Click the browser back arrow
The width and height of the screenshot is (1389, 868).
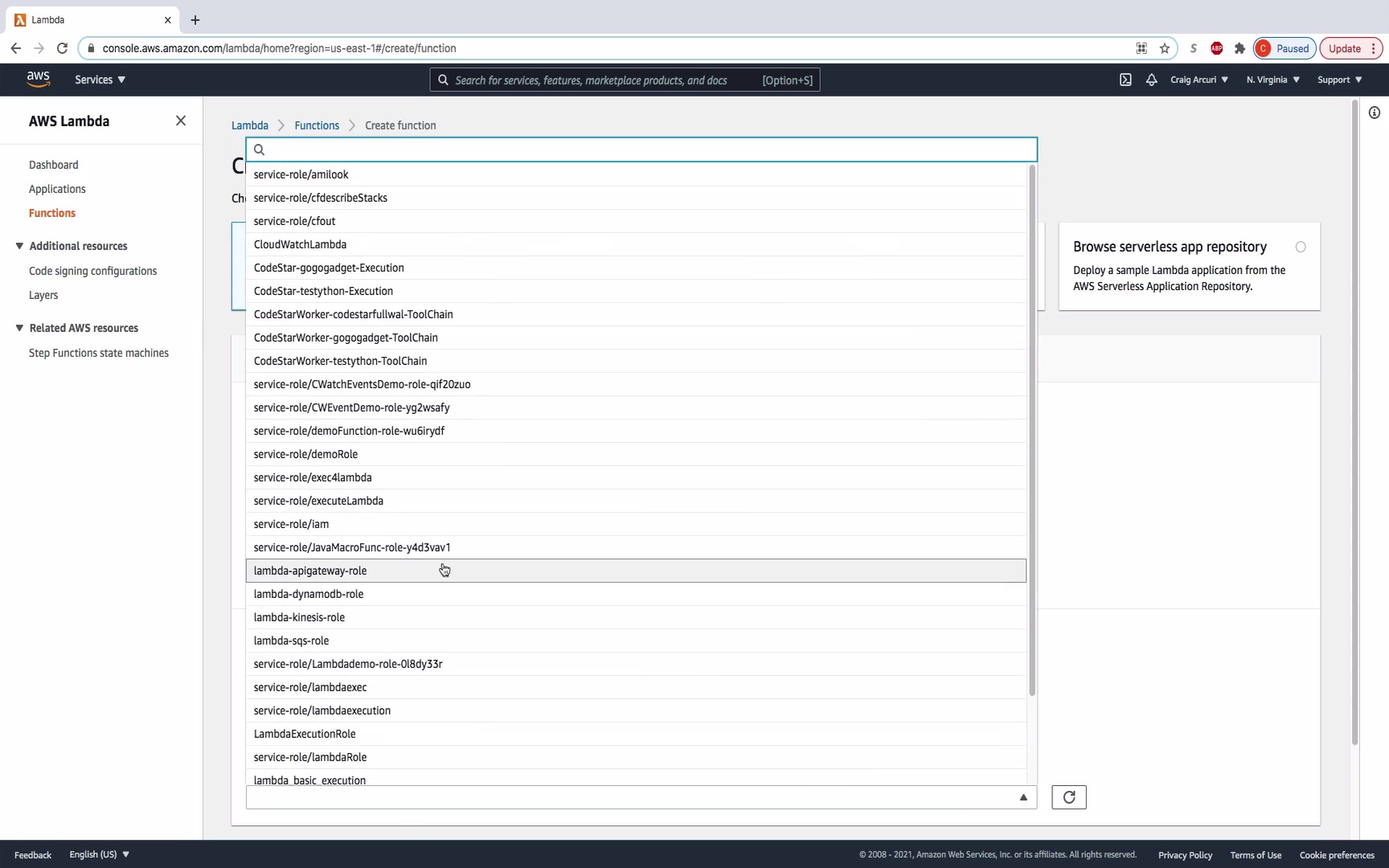tap(16, 48)
